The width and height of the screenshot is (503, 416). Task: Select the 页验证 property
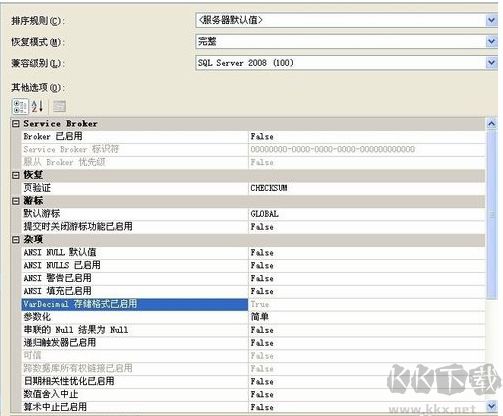[37, 188]
